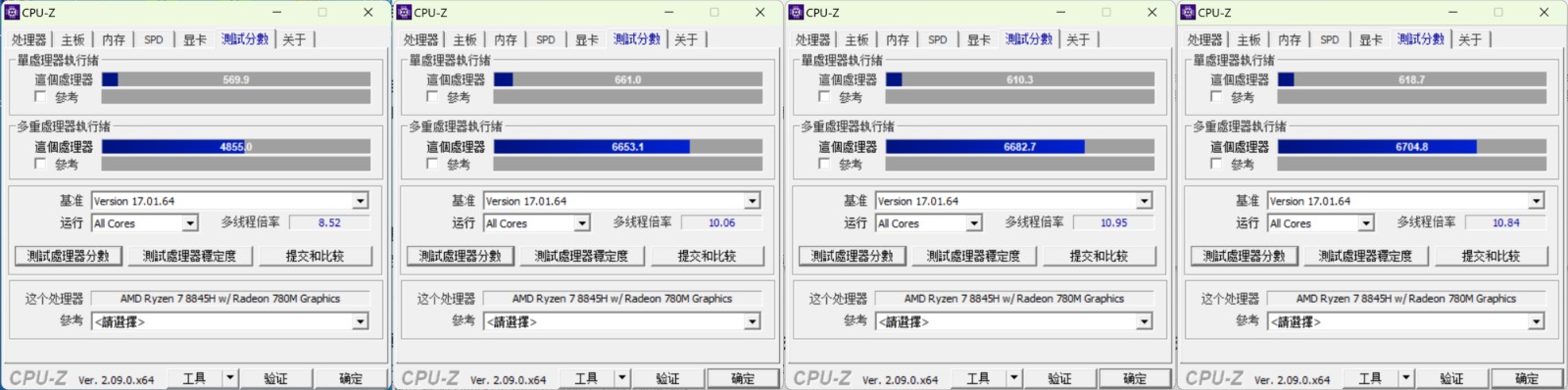This screenshot has height=390, width=1568.
Task: Click 验证 button in the 610.3 window
Action: click(x=1060, y=378)
